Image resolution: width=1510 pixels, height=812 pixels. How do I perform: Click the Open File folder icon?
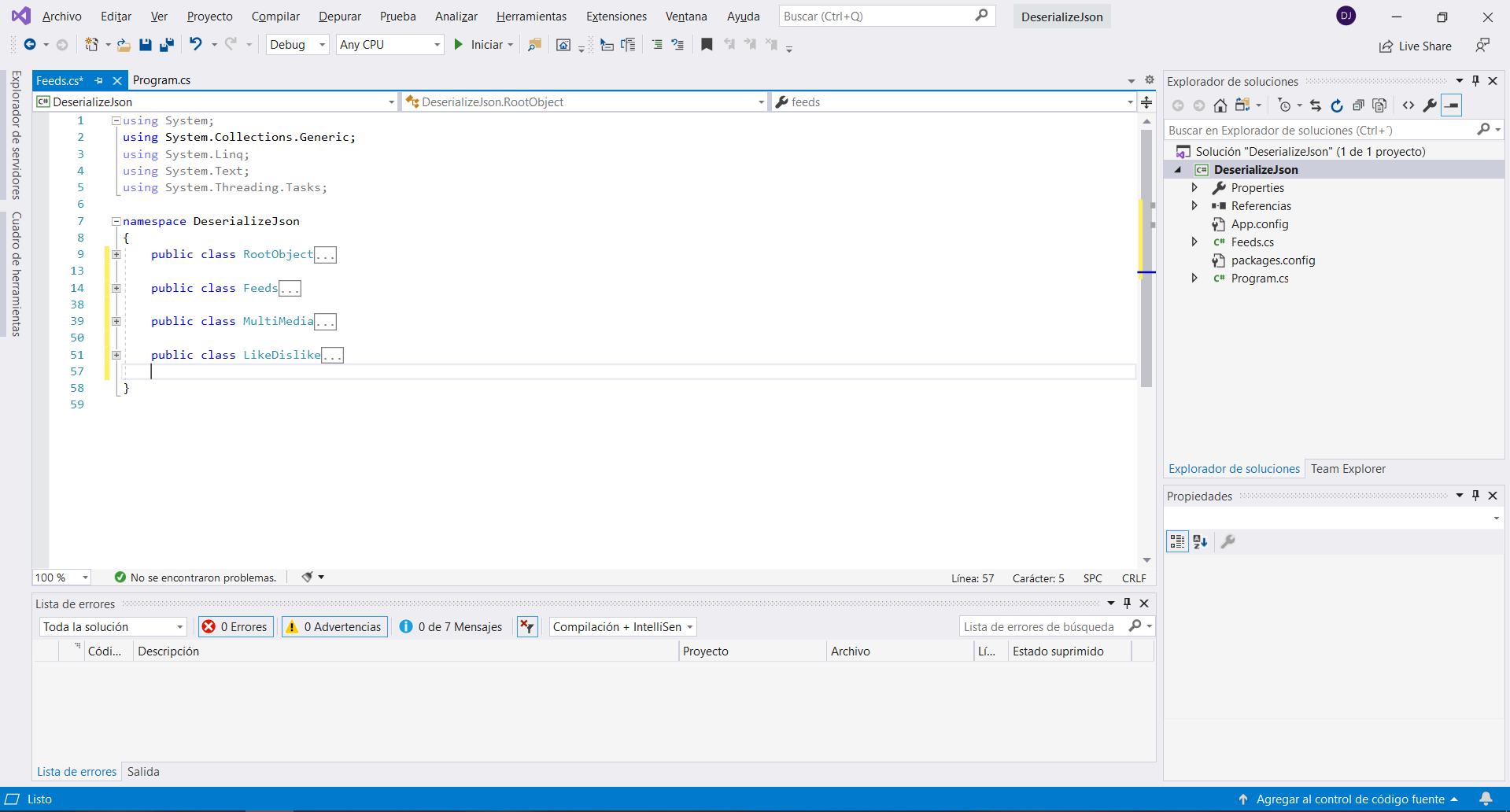[124, 45]
